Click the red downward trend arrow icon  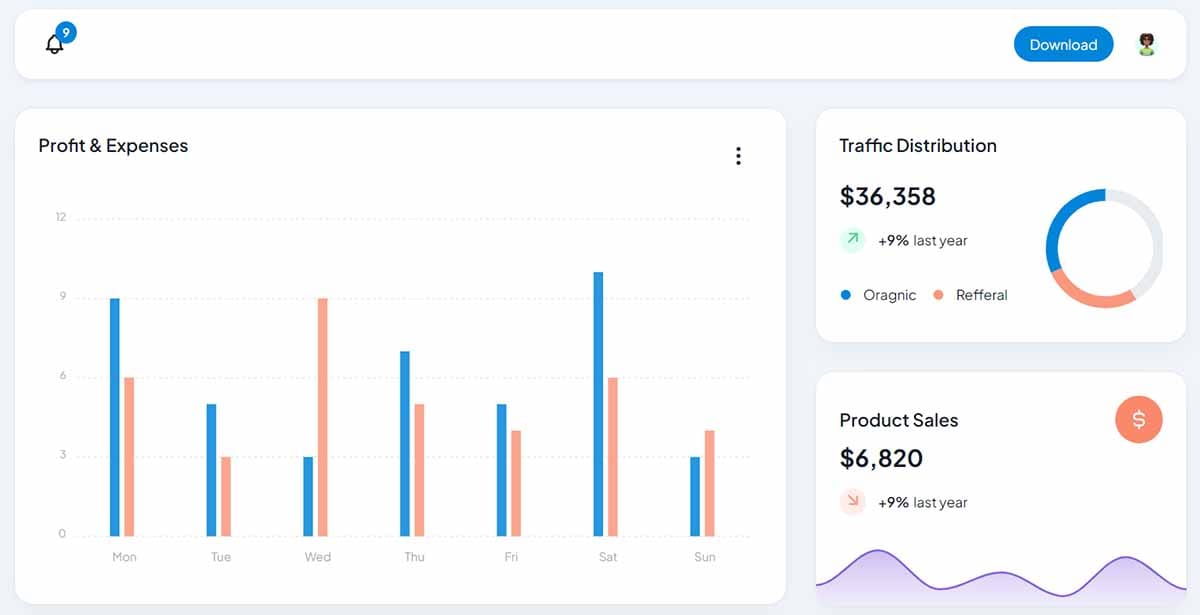point(851,502)
